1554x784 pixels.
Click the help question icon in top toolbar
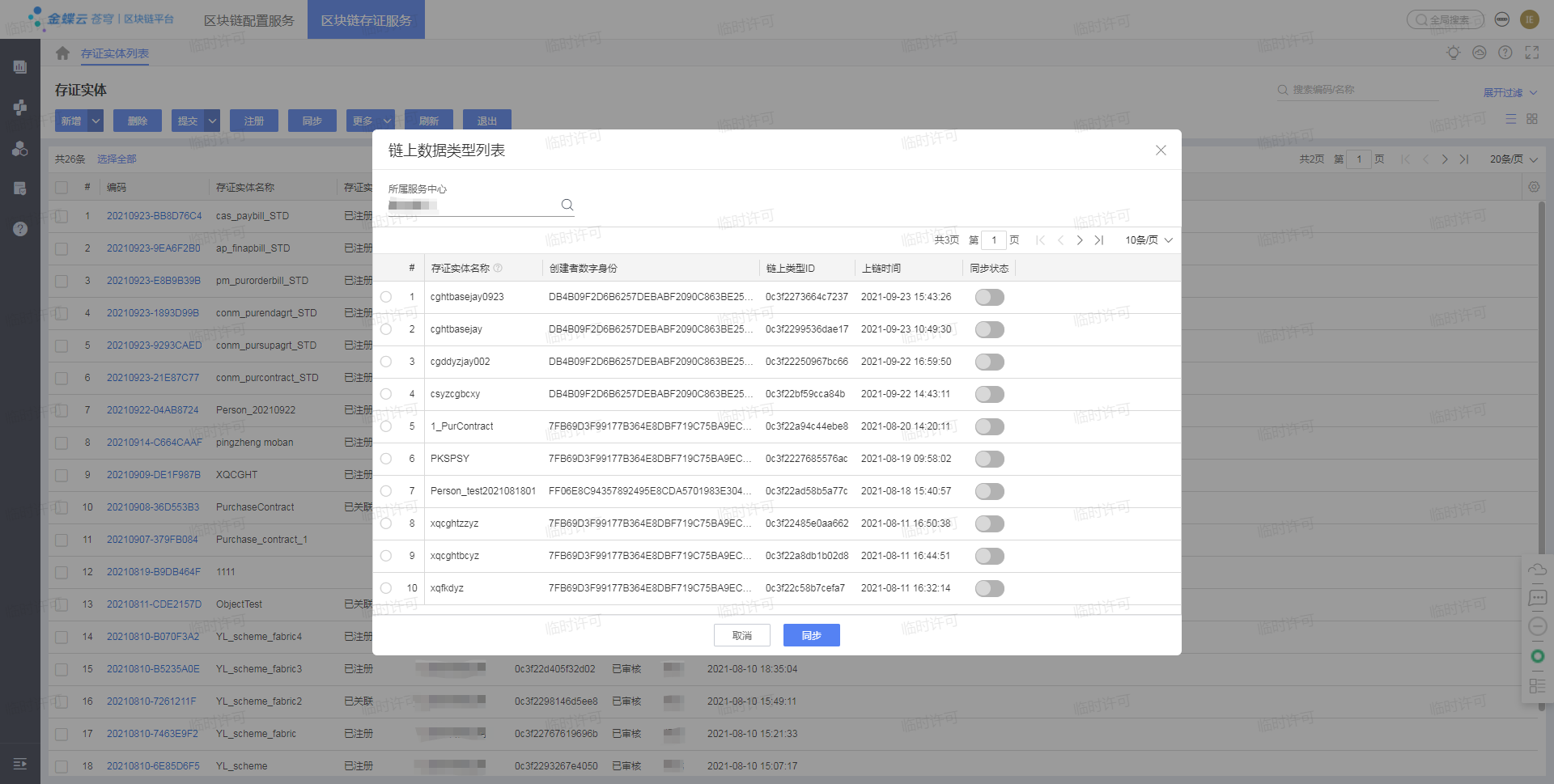pos(1505,53)
